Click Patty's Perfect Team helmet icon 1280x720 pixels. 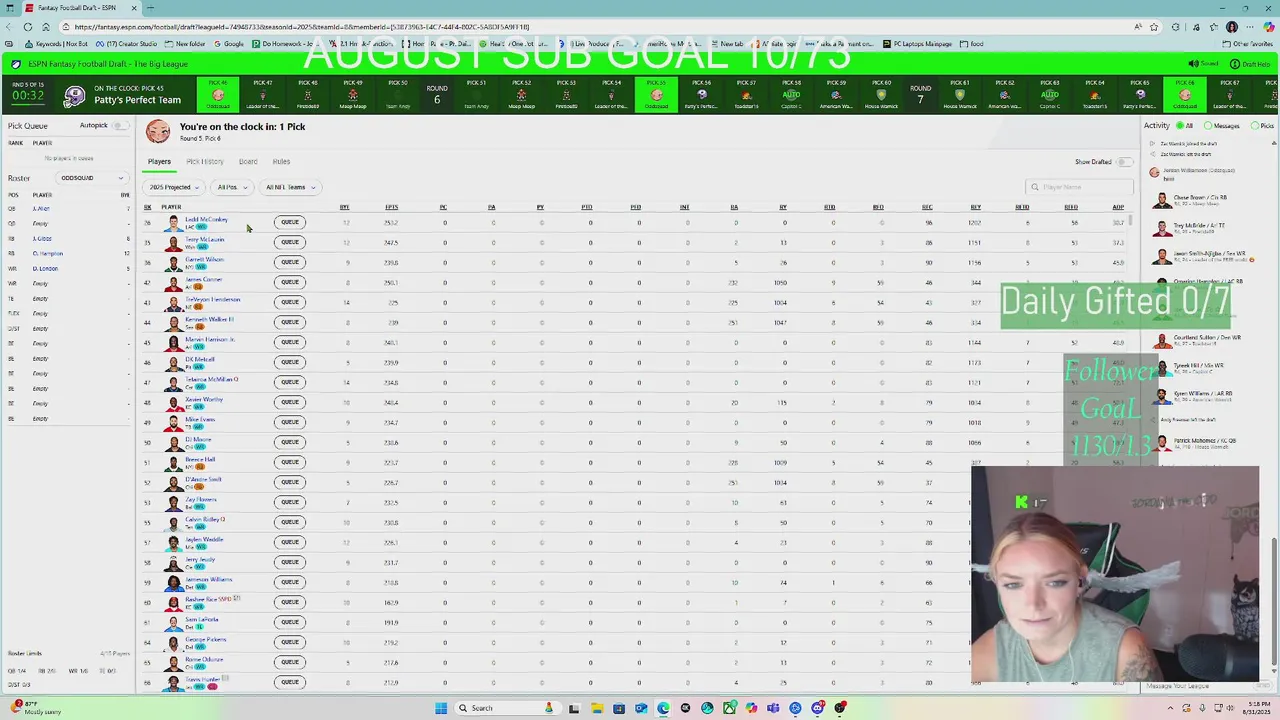[74, 96]
